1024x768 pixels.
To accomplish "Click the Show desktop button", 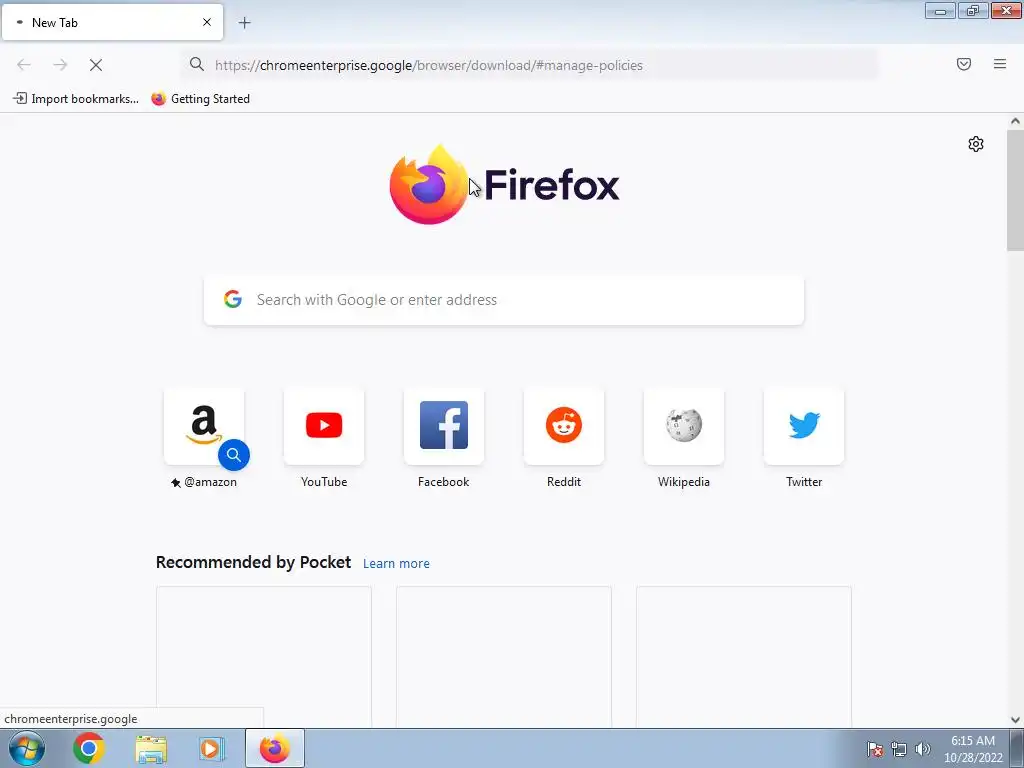I will pyautogui.click(x=1017, y=748).
